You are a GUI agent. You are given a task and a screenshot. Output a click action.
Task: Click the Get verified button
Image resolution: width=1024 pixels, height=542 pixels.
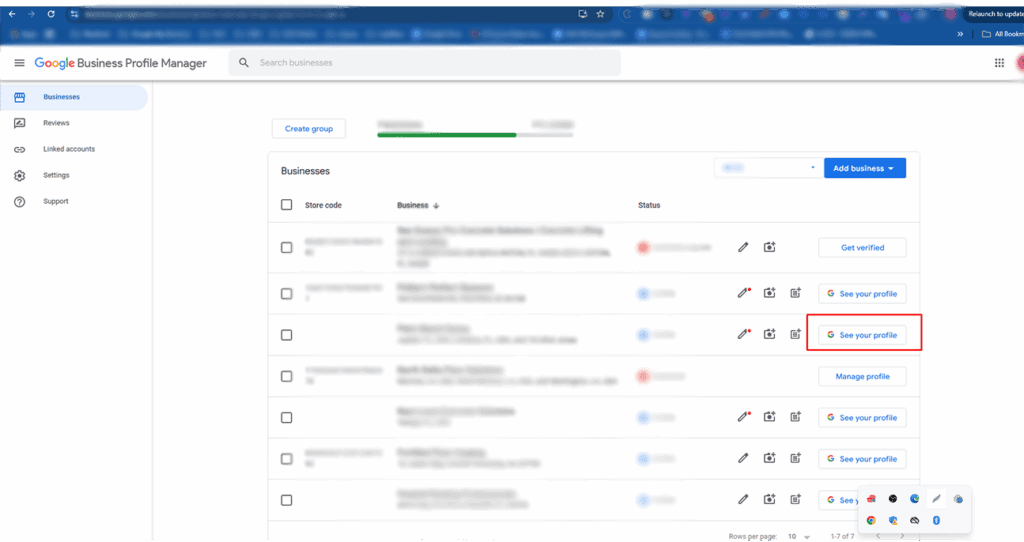tap(861, 247)
